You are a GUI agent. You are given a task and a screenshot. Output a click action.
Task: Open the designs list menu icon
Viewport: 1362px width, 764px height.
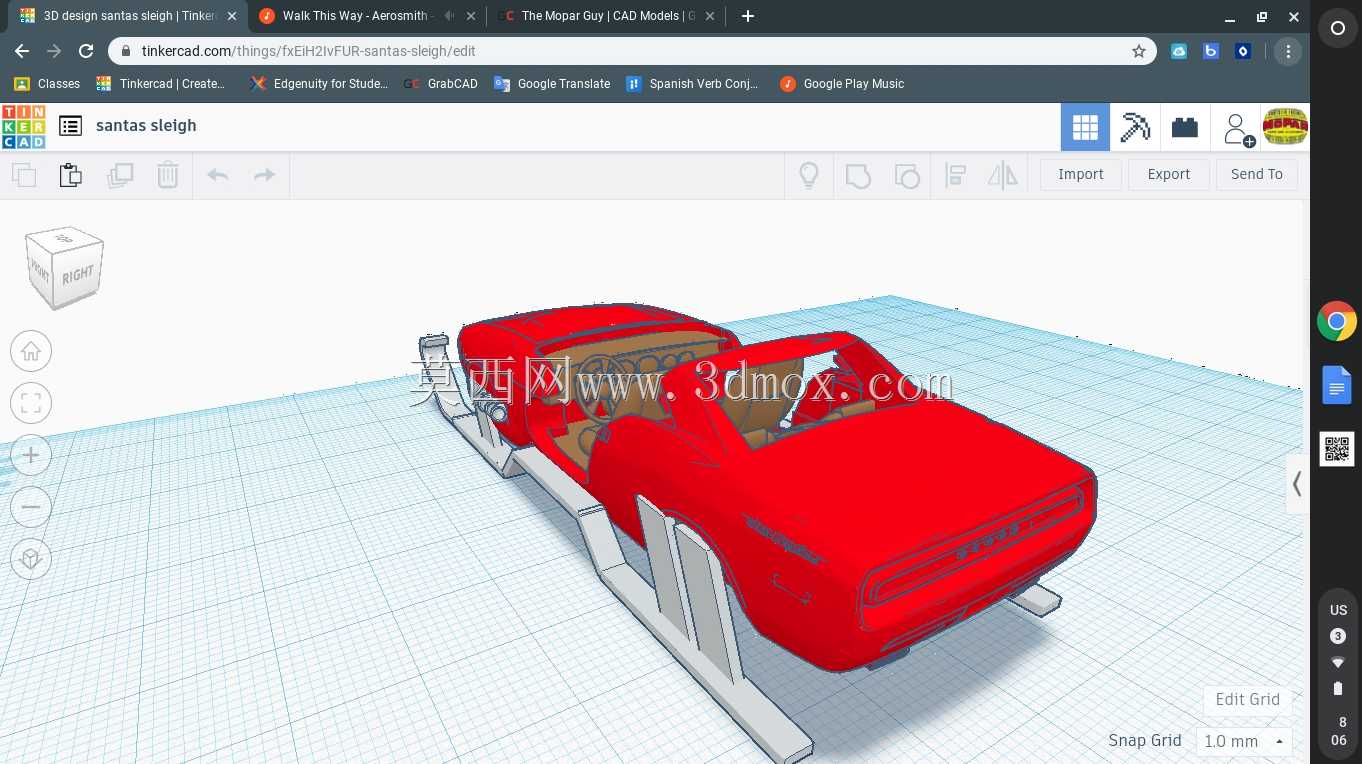tap(70, 126)
